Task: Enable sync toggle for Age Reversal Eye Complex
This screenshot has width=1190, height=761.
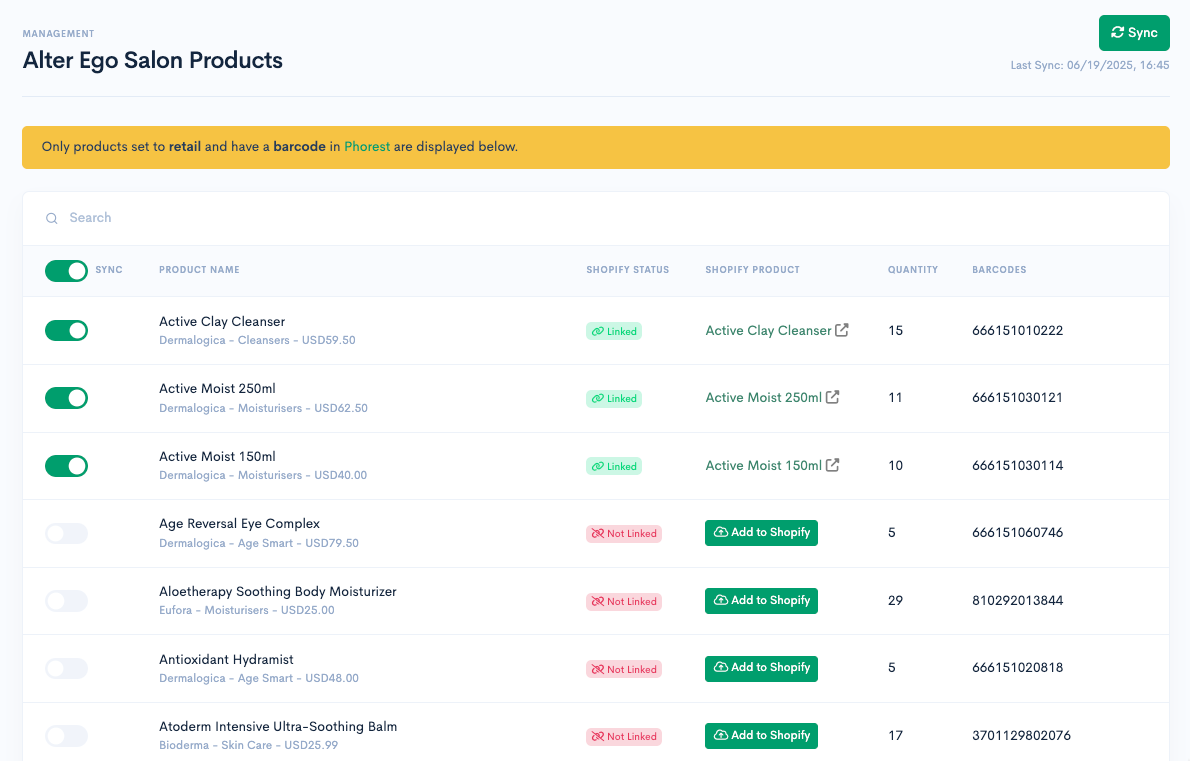Action: (66, 533)
